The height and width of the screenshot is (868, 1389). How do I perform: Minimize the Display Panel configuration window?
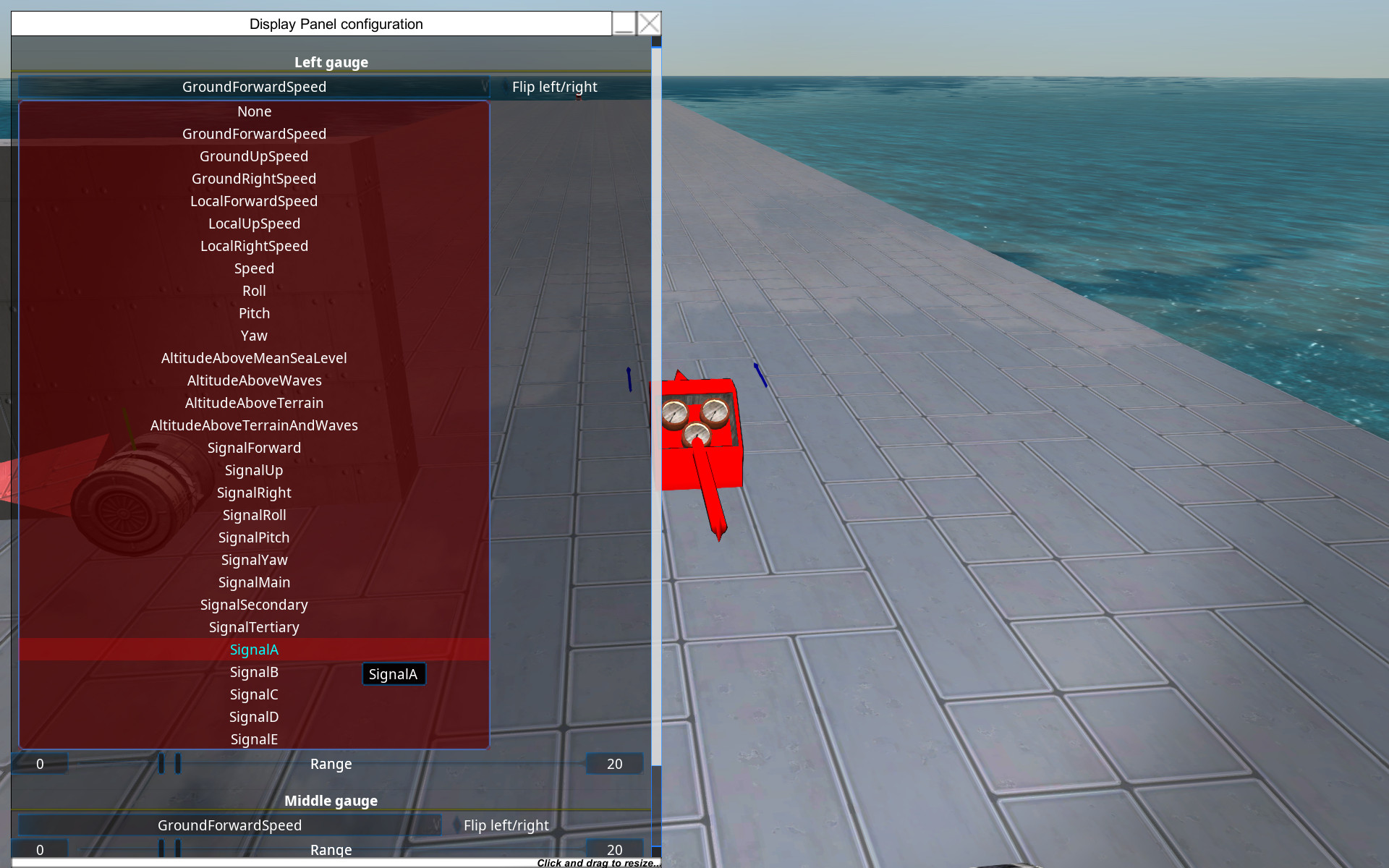pyautogui.click(x=624, y=24)
